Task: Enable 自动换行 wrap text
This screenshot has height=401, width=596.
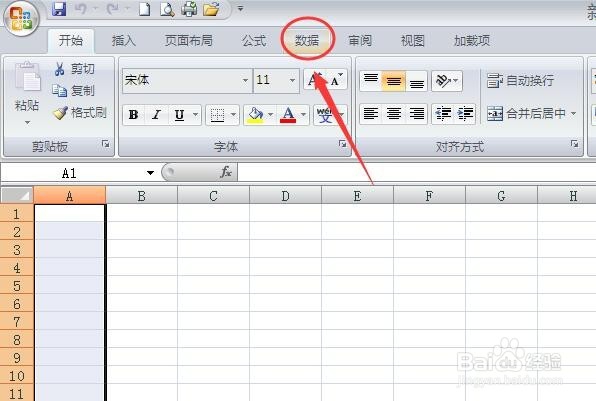Action: click(x=520, y=81)
